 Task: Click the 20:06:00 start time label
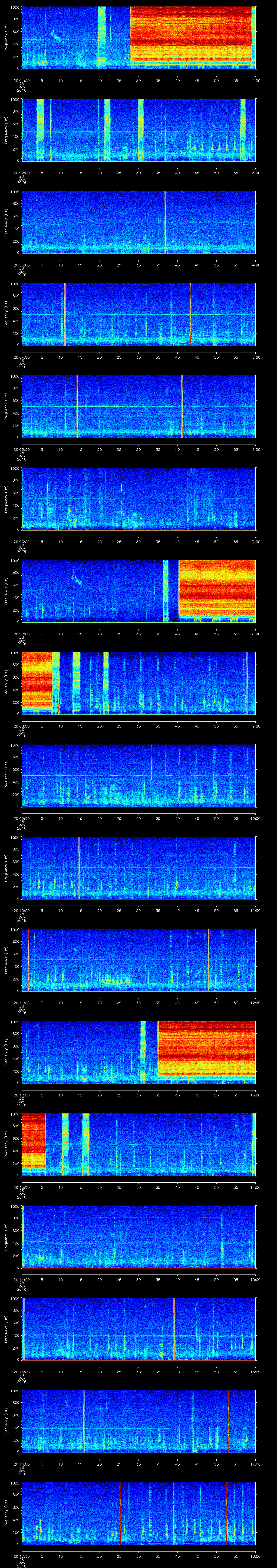21,542
